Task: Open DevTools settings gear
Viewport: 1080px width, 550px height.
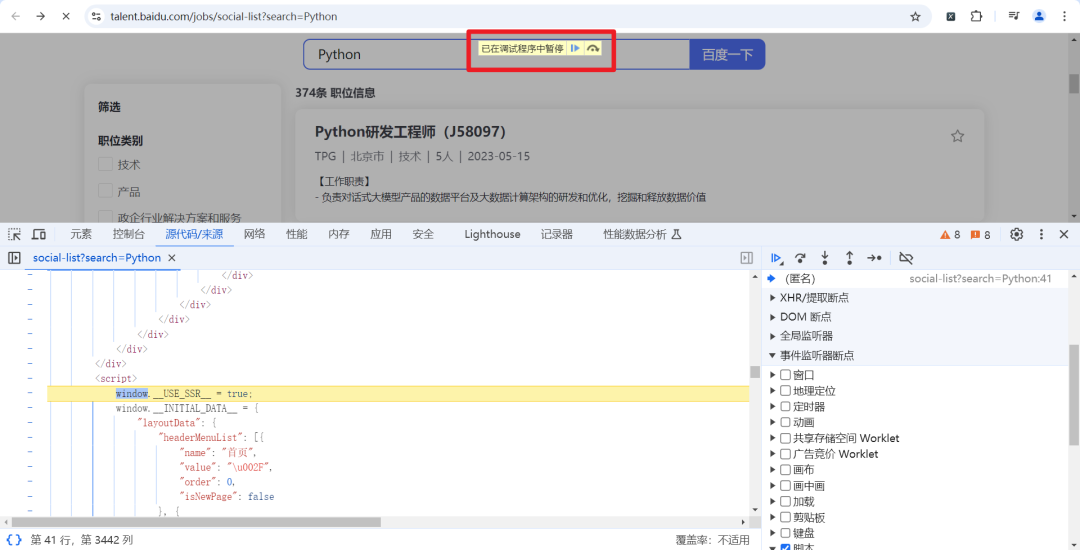Action: coord(1017,235)
